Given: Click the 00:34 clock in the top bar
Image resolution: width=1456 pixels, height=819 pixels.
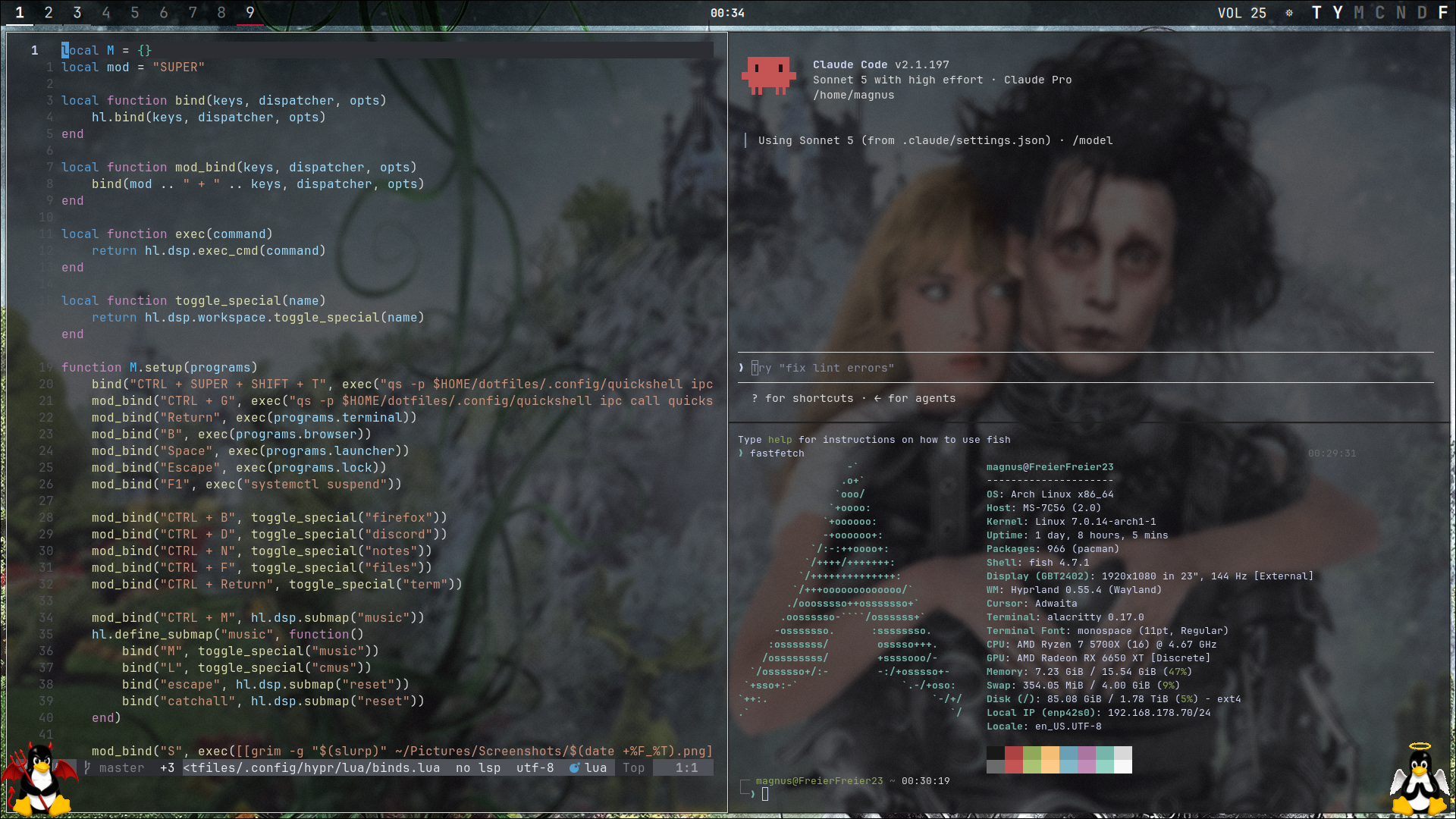Looking at the screenshot, I should click(727, 13).
